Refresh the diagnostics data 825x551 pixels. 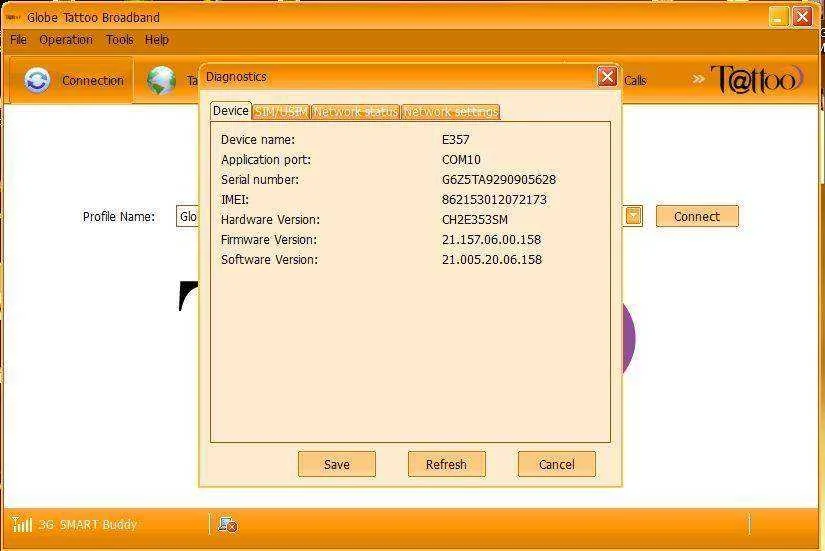[446, 464]
